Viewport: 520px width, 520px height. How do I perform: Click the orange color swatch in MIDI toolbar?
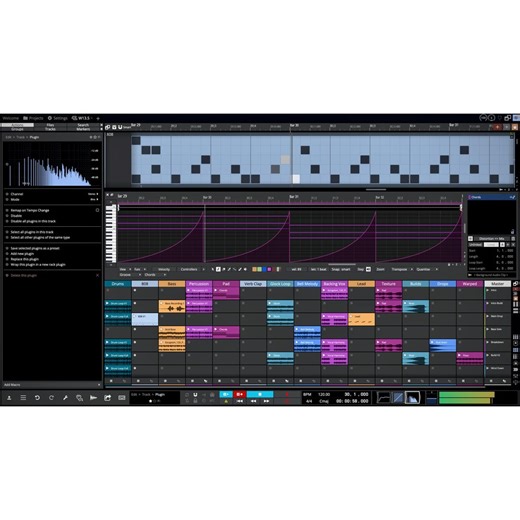(x=254, y=269)
